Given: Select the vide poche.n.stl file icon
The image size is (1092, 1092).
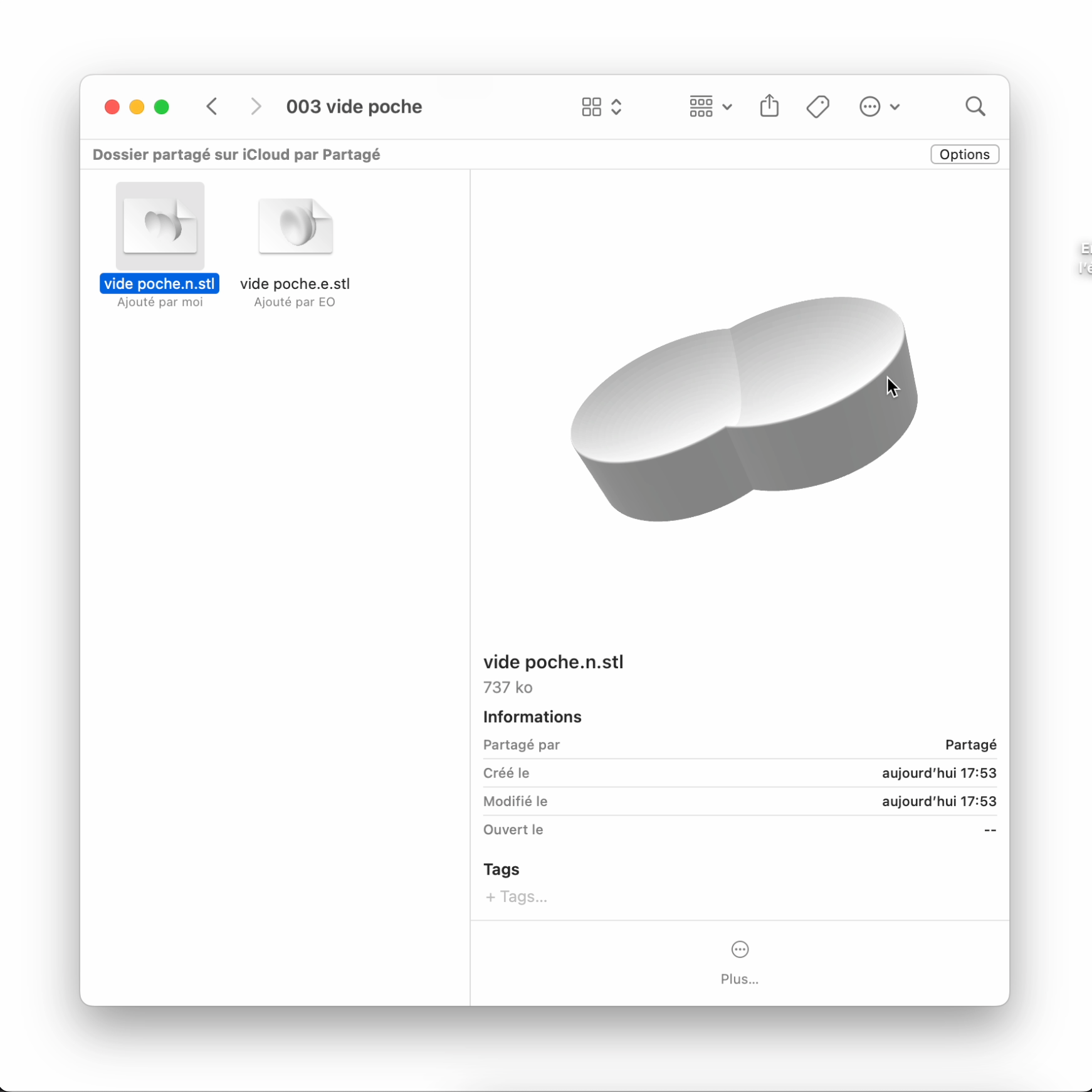Looking at the screenshot, I should pos(160,226).
